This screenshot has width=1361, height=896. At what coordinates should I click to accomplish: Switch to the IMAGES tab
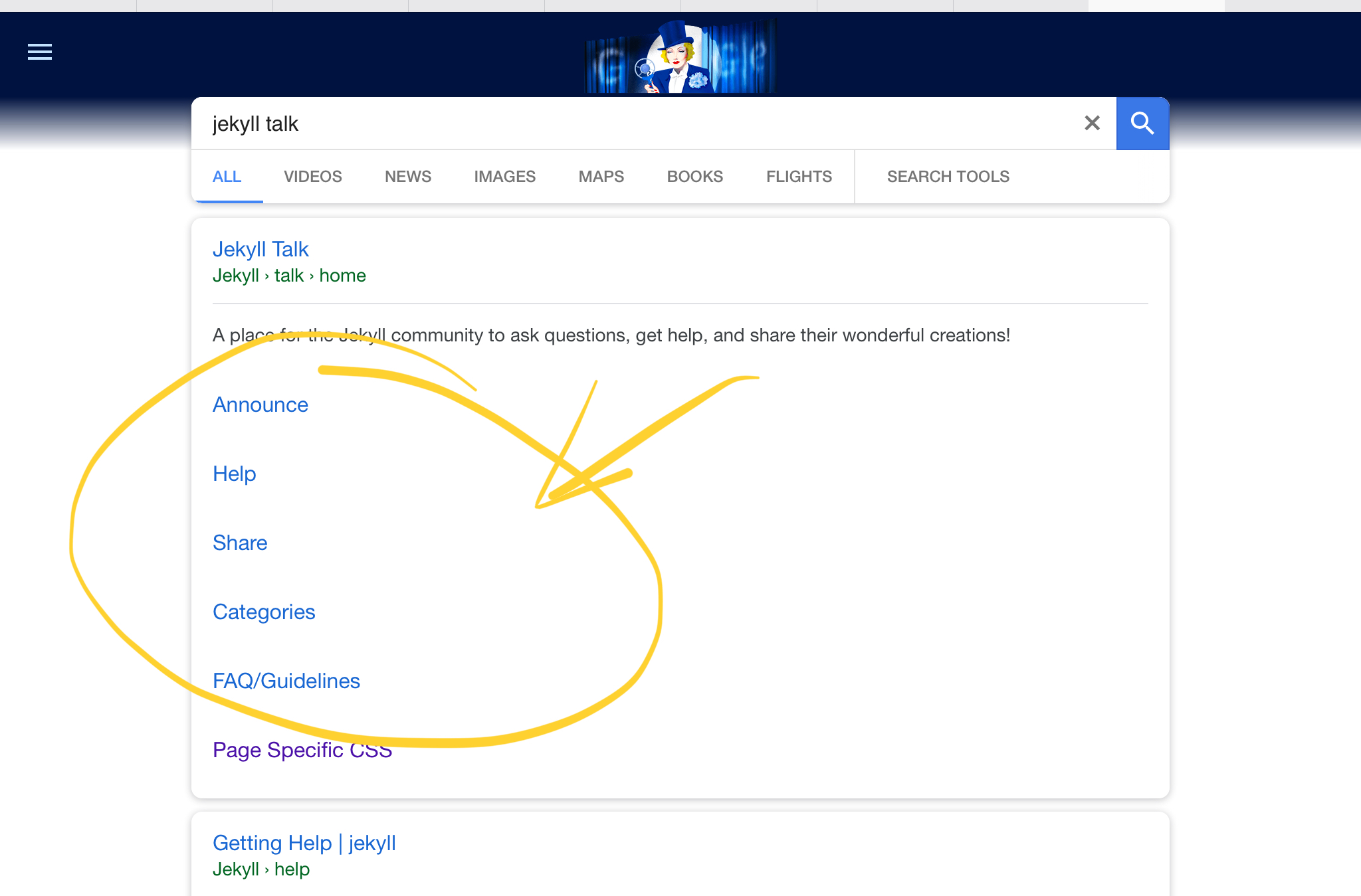pyautogui.click(x=504, y=177)
